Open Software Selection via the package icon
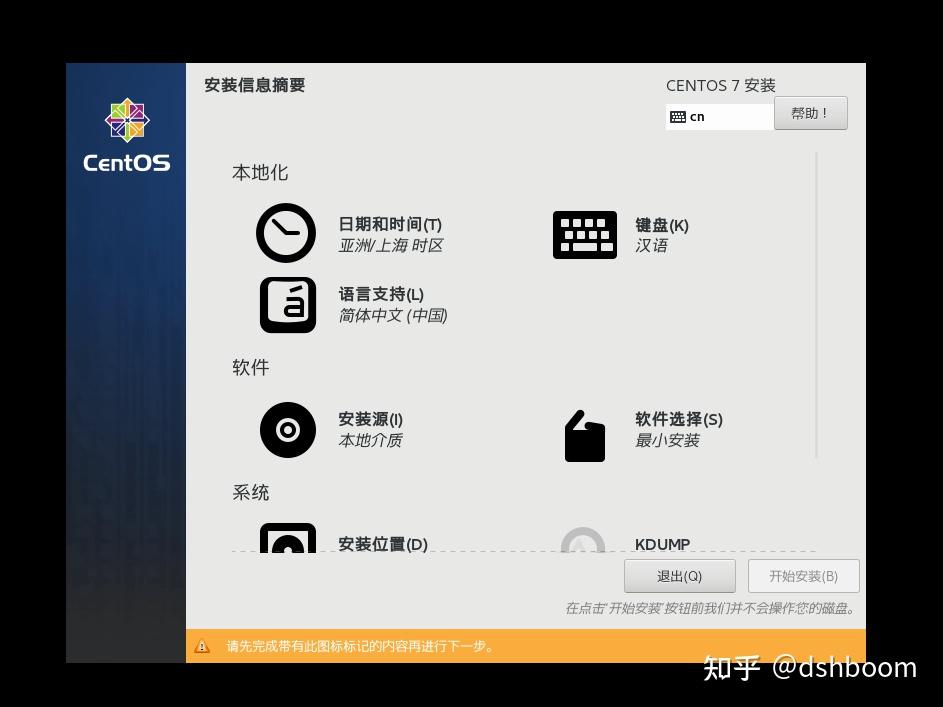The width and height of the screenshot is (943, 707). 584,434
